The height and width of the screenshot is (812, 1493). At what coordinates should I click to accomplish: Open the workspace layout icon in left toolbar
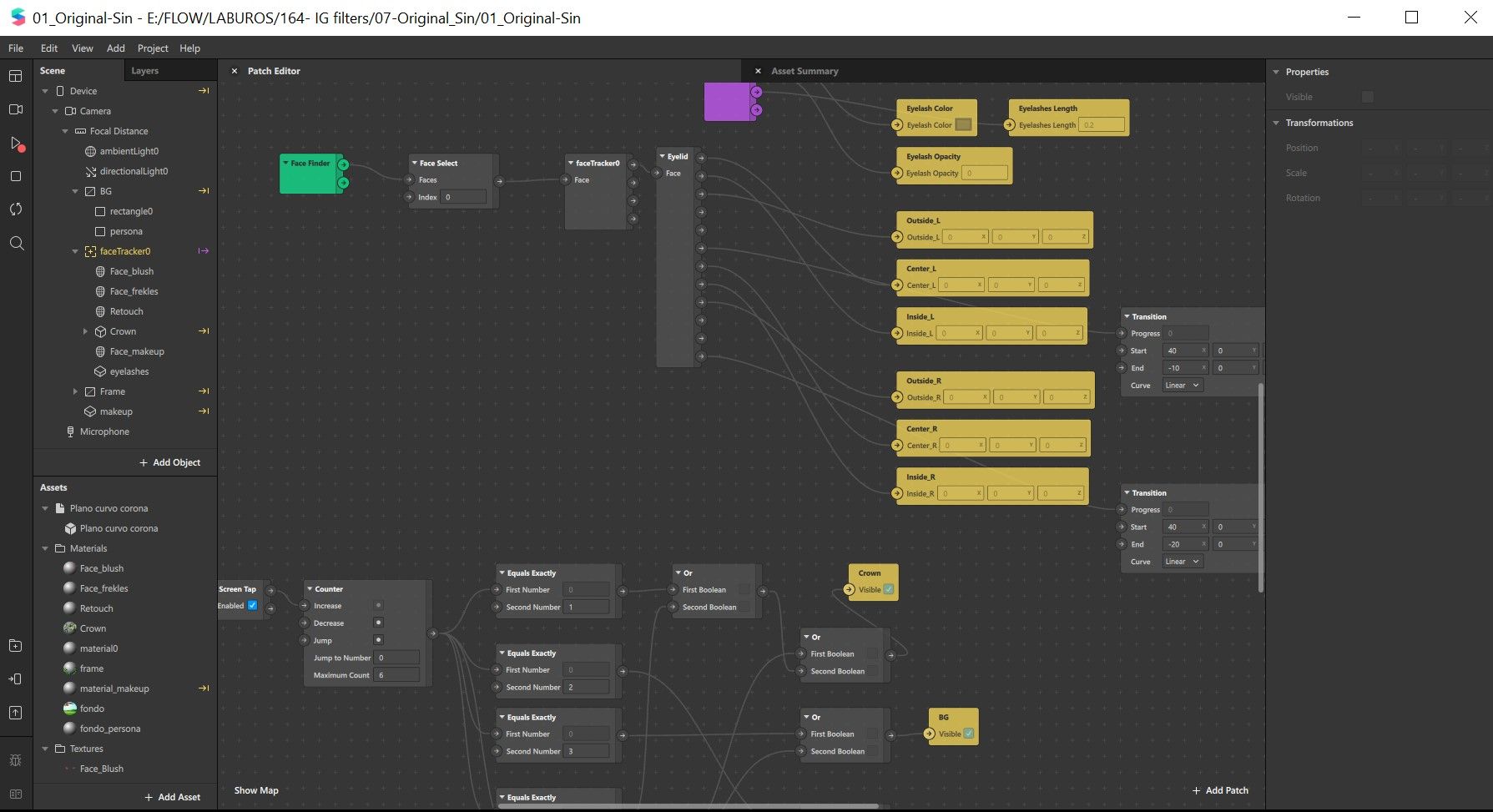pos(15,76)
